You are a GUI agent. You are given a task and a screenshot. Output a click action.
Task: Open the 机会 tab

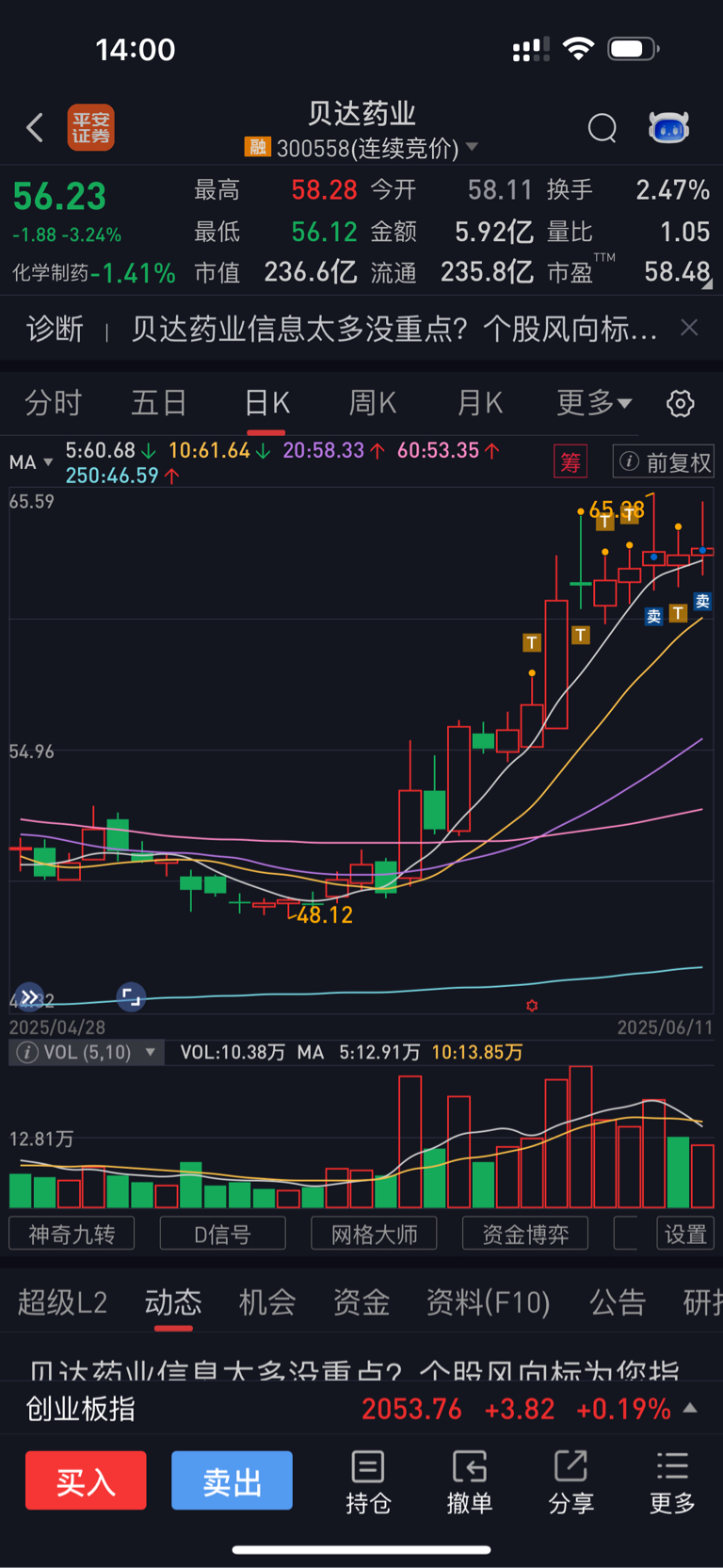point(267,1302)
